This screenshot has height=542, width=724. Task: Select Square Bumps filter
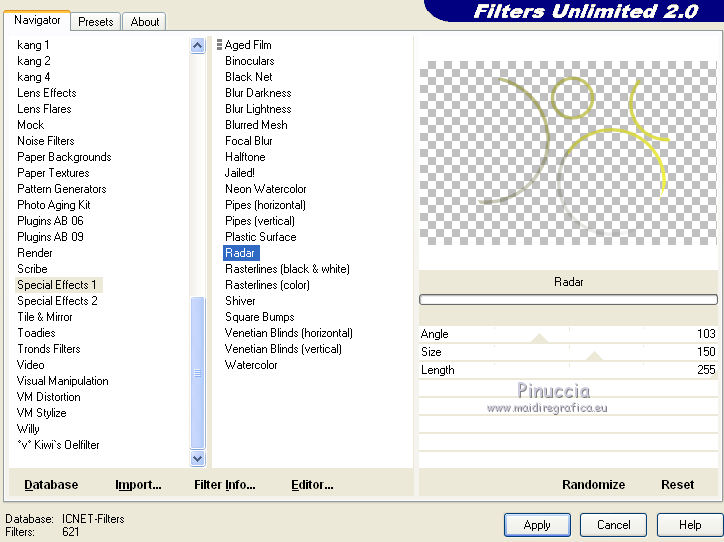[259, 317]
